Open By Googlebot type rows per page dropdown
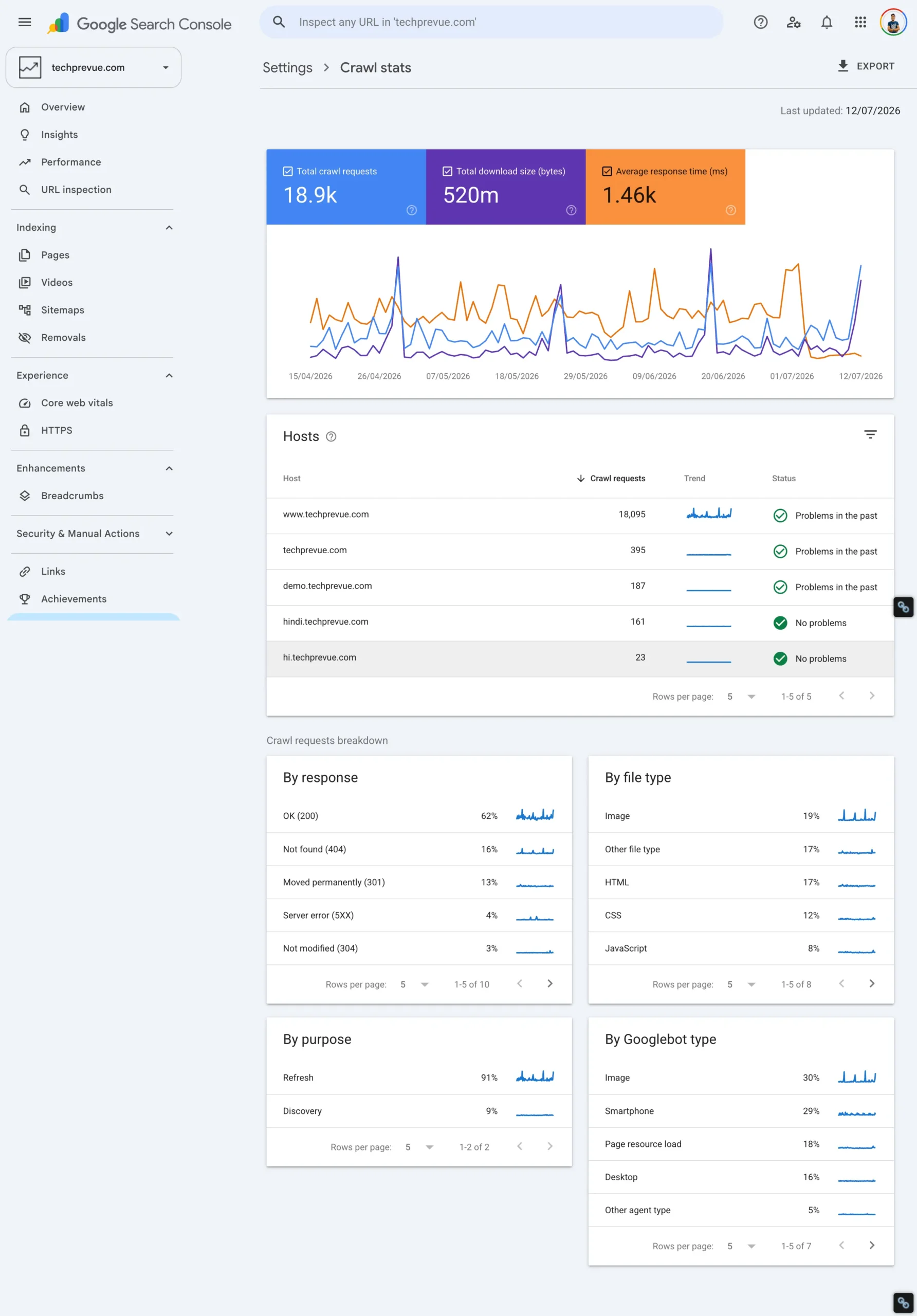 (741, 1246)
